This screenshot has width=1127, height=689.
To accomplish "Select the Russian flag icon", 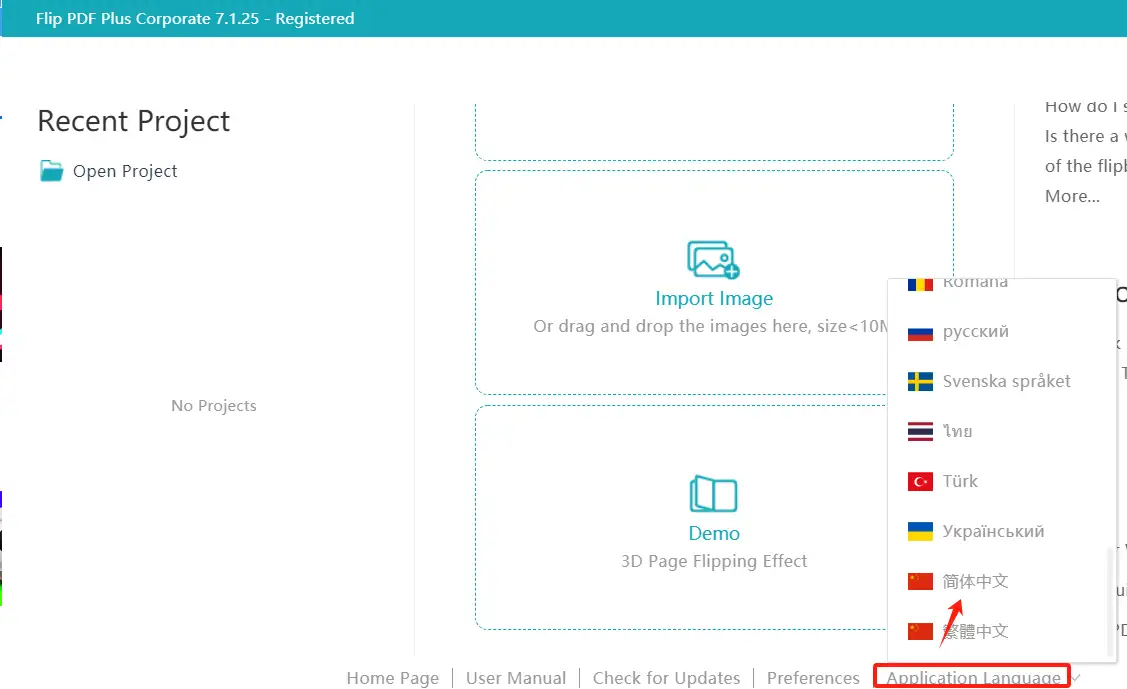I will (920, 332).
